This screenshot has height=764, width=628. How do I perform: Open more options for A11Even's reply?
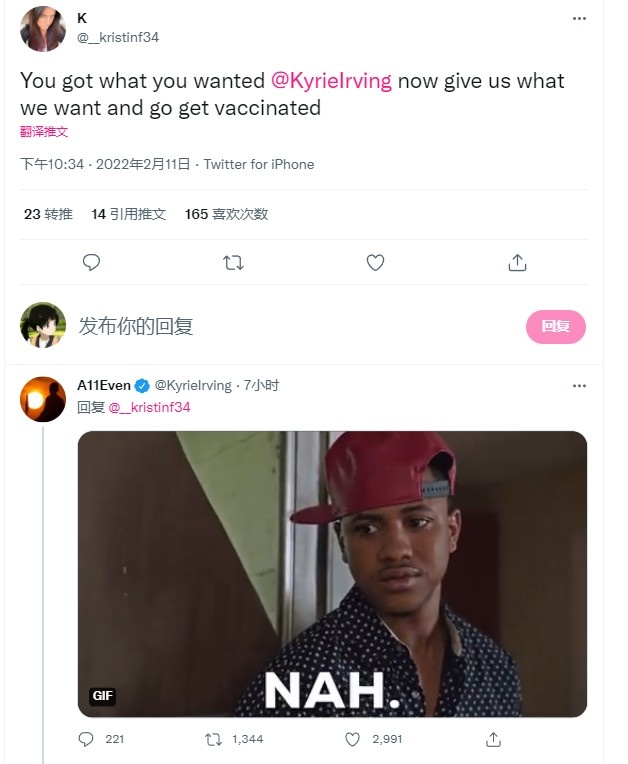[x=579, y=386]
